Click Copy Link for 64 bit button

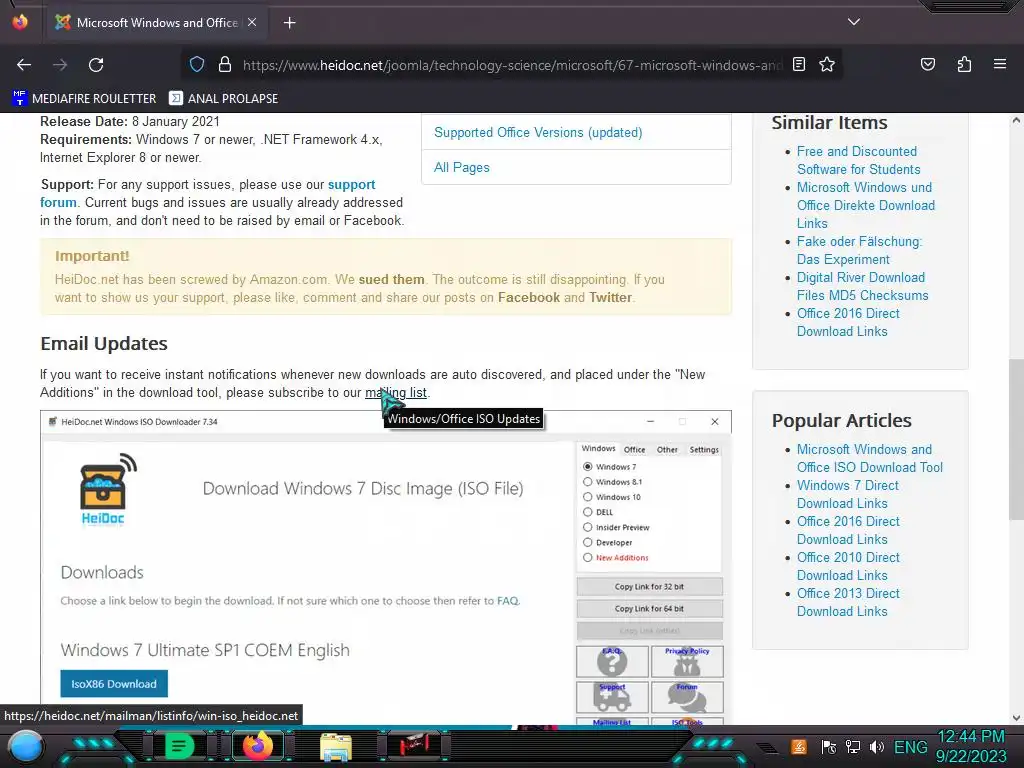click(x=649, y=609)
